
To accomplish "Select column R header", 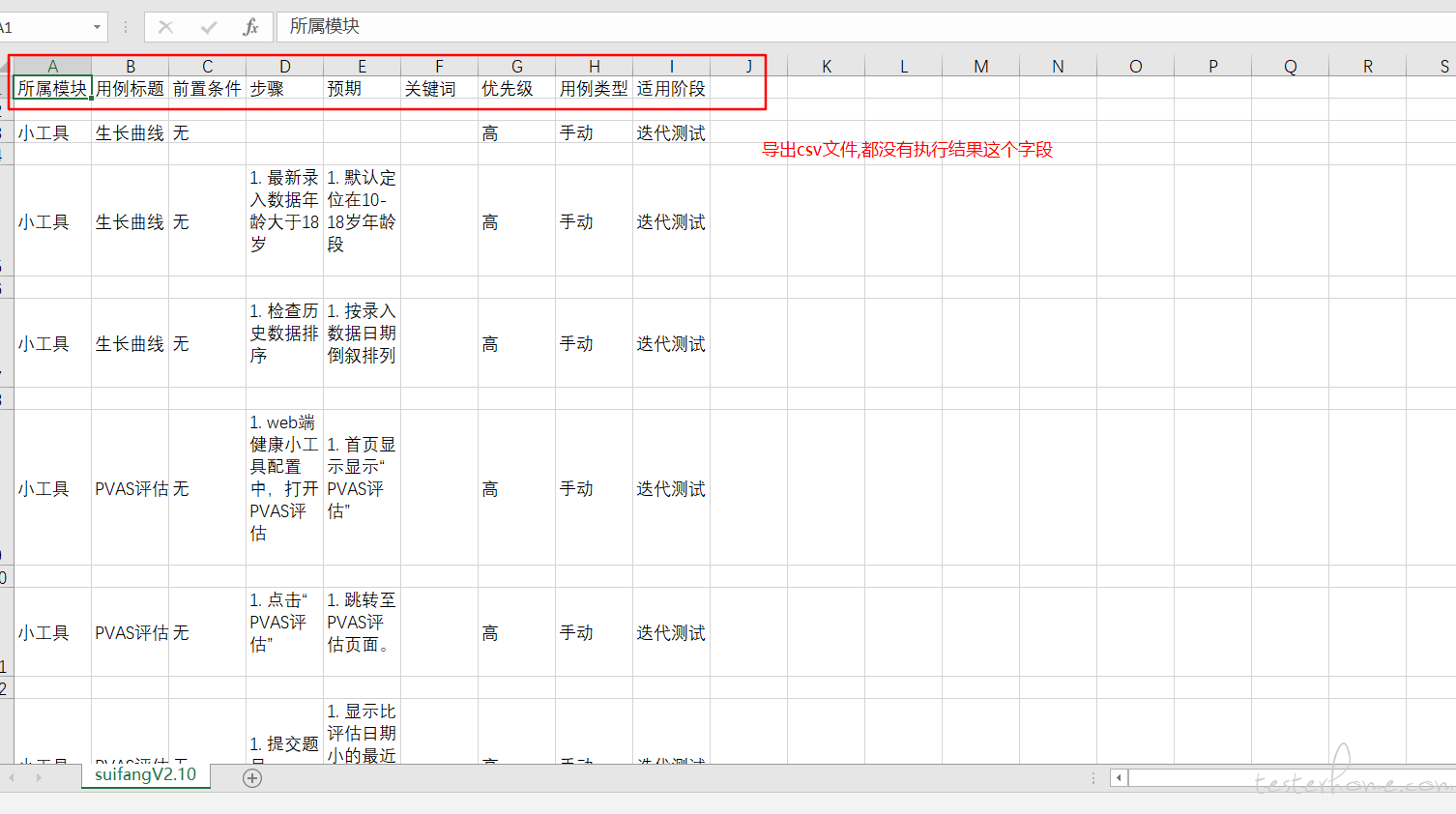I will [1368, 66].
